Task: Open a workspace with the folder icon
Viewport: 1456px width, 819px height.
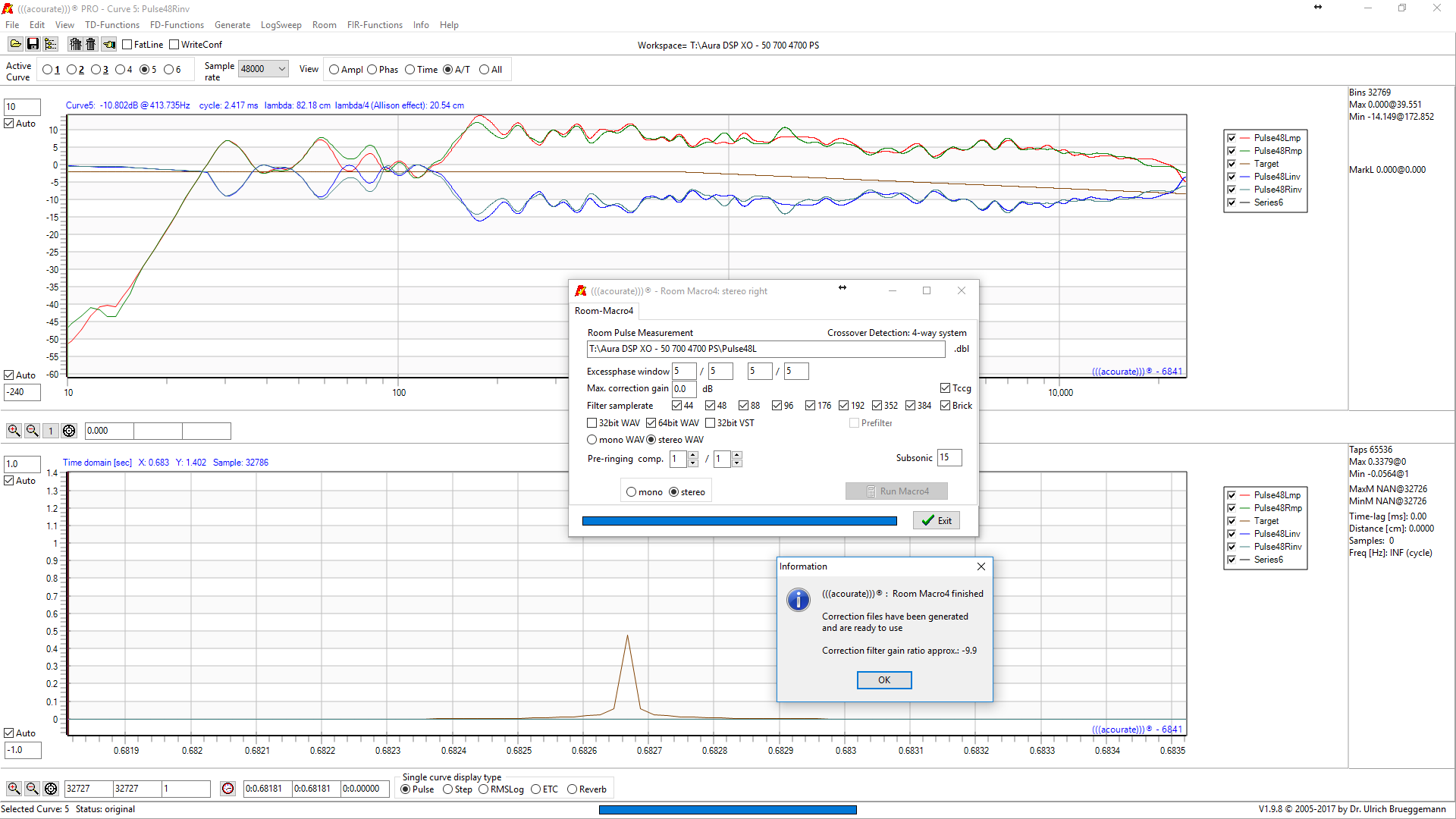Action: (15, 45)
